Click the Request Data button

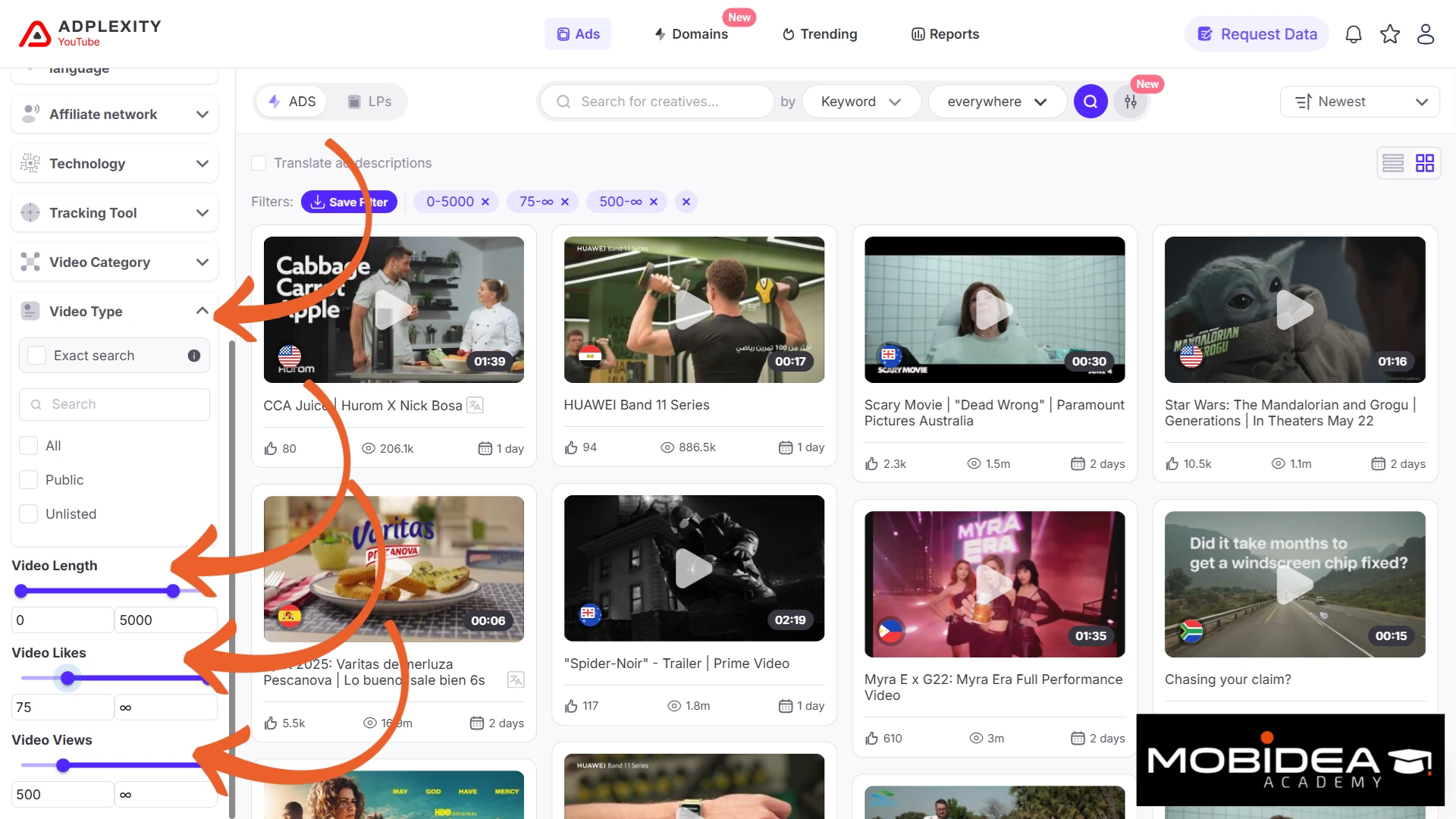pos(1257,34)
